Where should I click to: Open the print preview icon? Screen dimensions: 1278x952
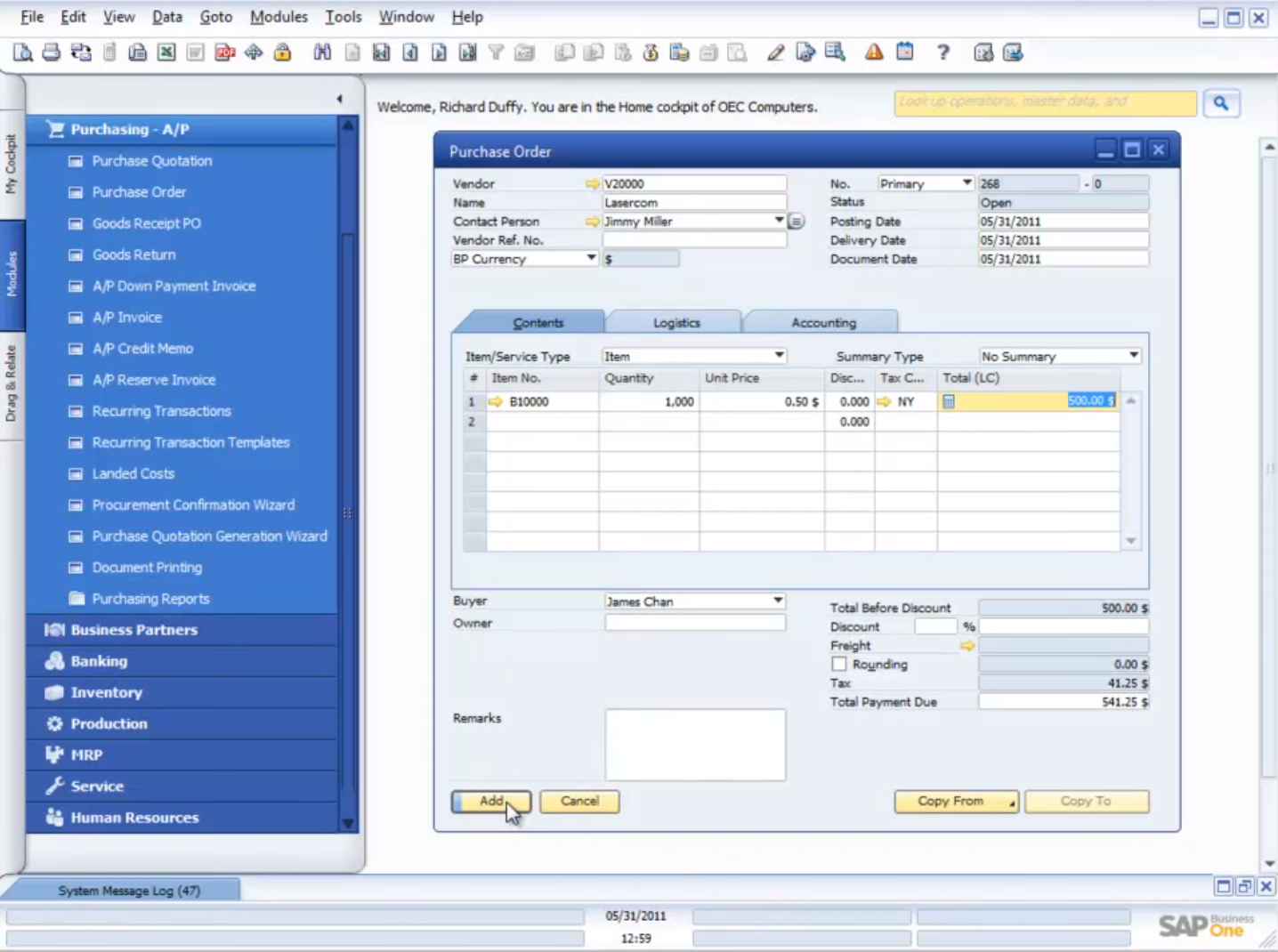(22, 52)
